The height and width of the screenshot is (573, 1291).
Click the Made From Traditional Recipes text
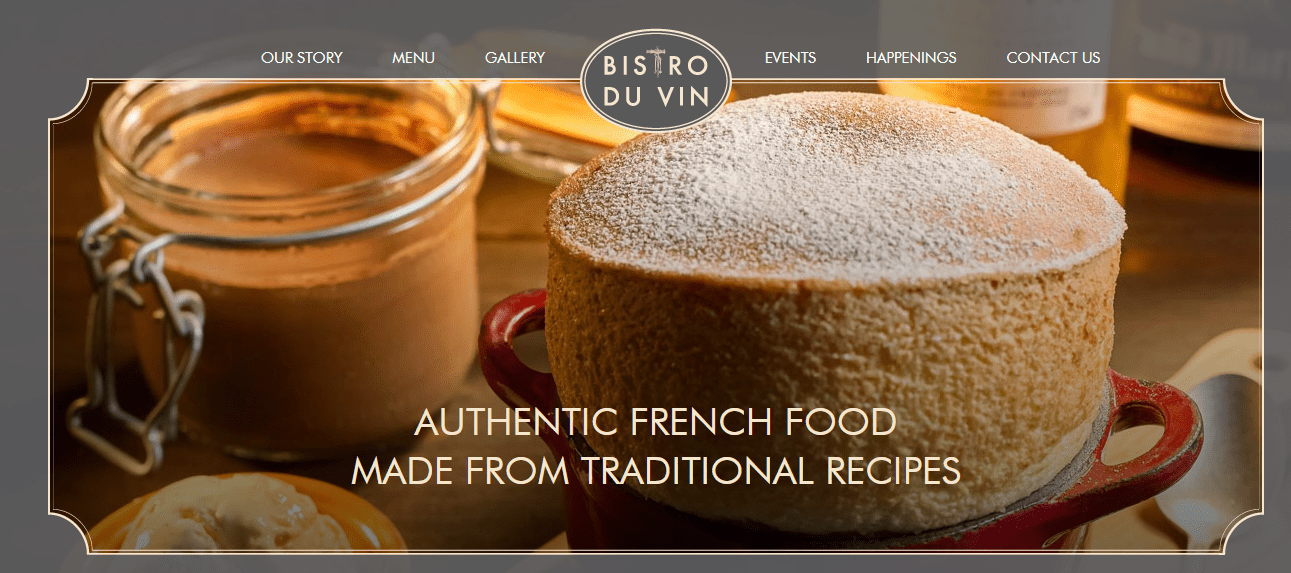click(x=655, y=470)
